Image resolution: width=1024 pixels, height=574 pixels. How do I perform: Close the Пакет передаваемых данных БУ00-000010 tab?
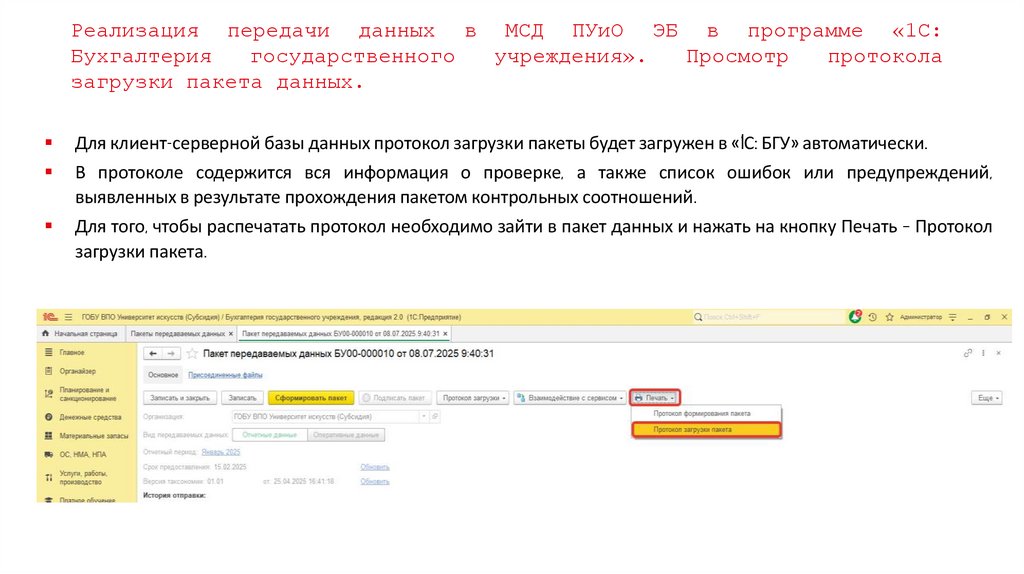point(445,334)
